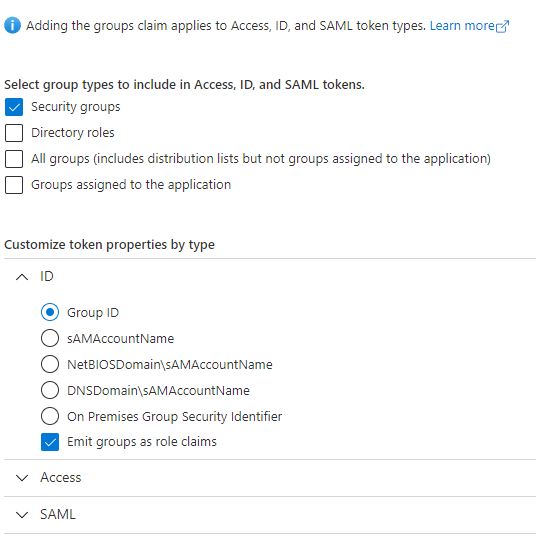Viewport: 536px width, 544px height.
Task: Click 'Select group types to include' heading
Action: 184,85
